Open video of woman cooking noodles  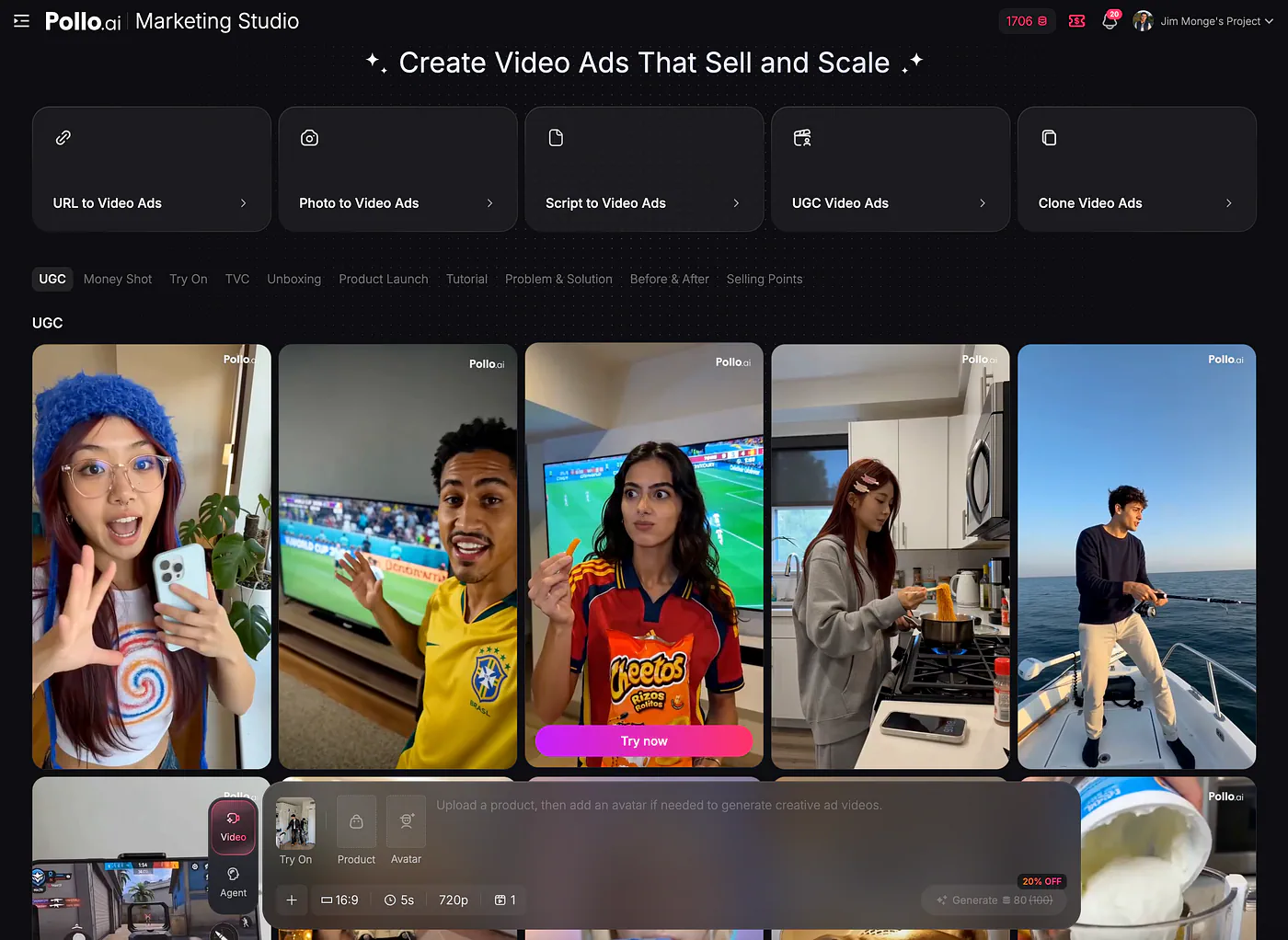point(891,556)
